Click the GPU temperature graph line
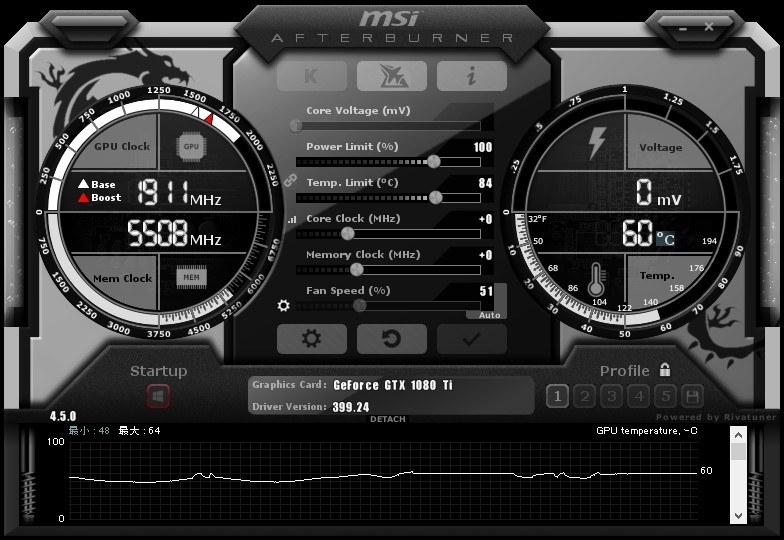The image size is (784, 540). click(382, 476)
